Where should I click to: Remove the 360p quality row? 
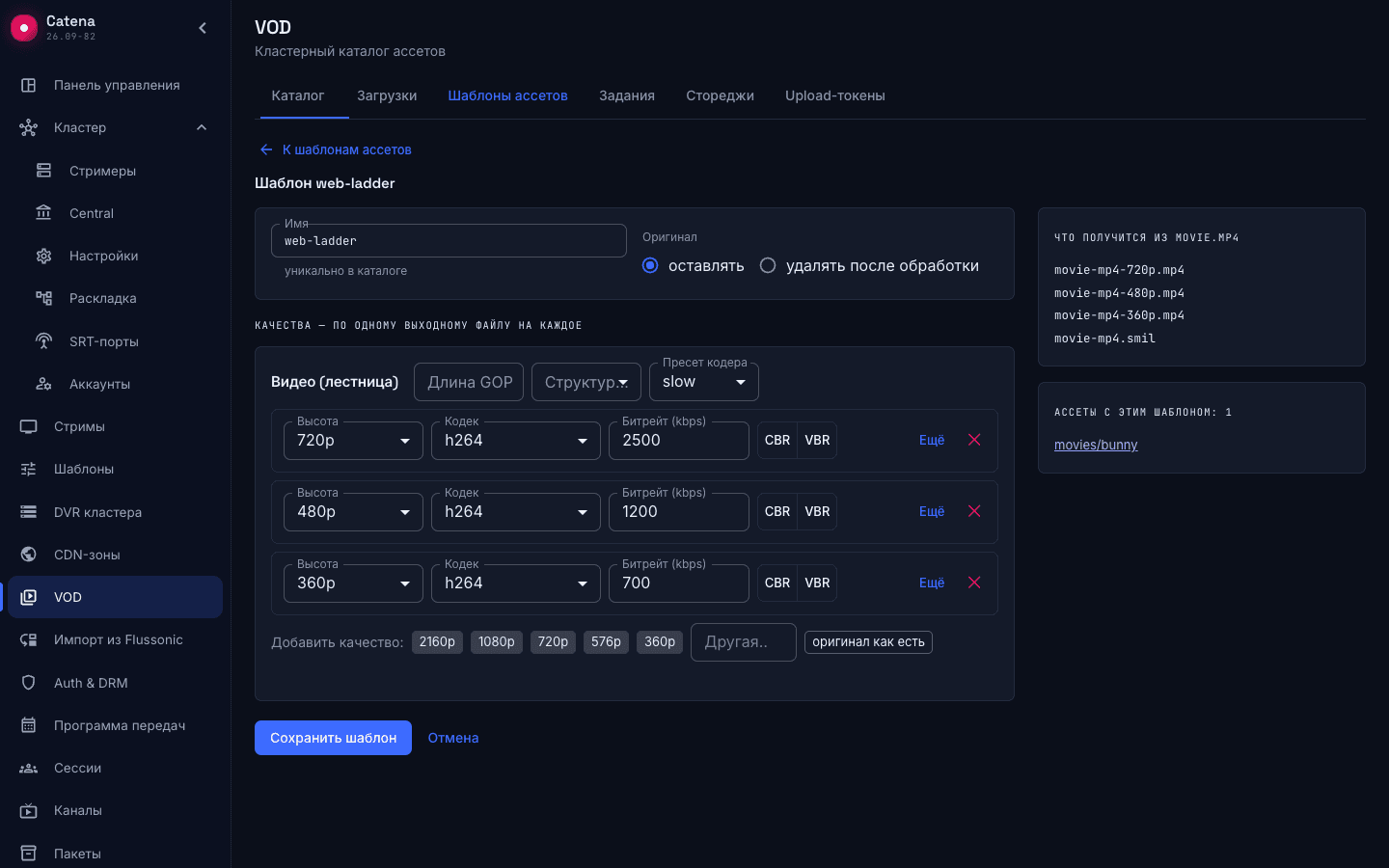974,583
